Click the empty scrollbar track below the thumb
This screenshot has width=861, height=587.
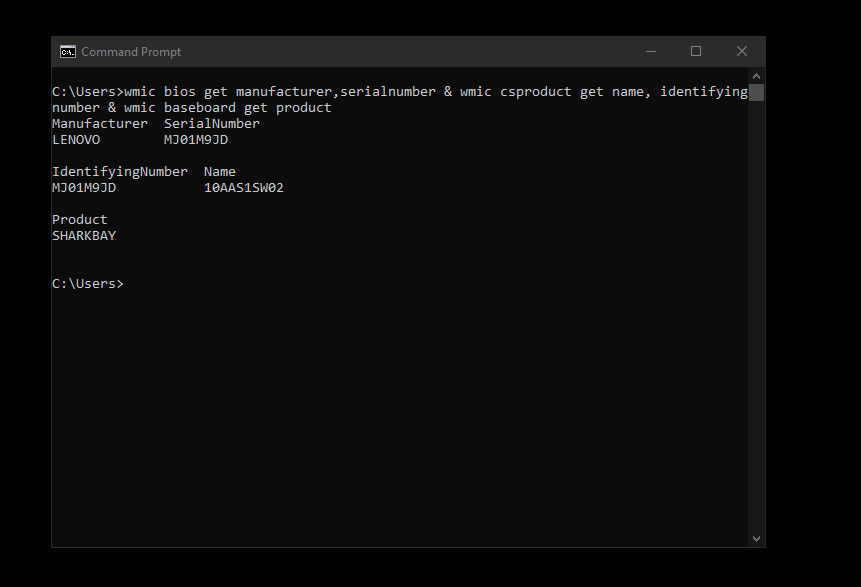[x=756, y=316]
